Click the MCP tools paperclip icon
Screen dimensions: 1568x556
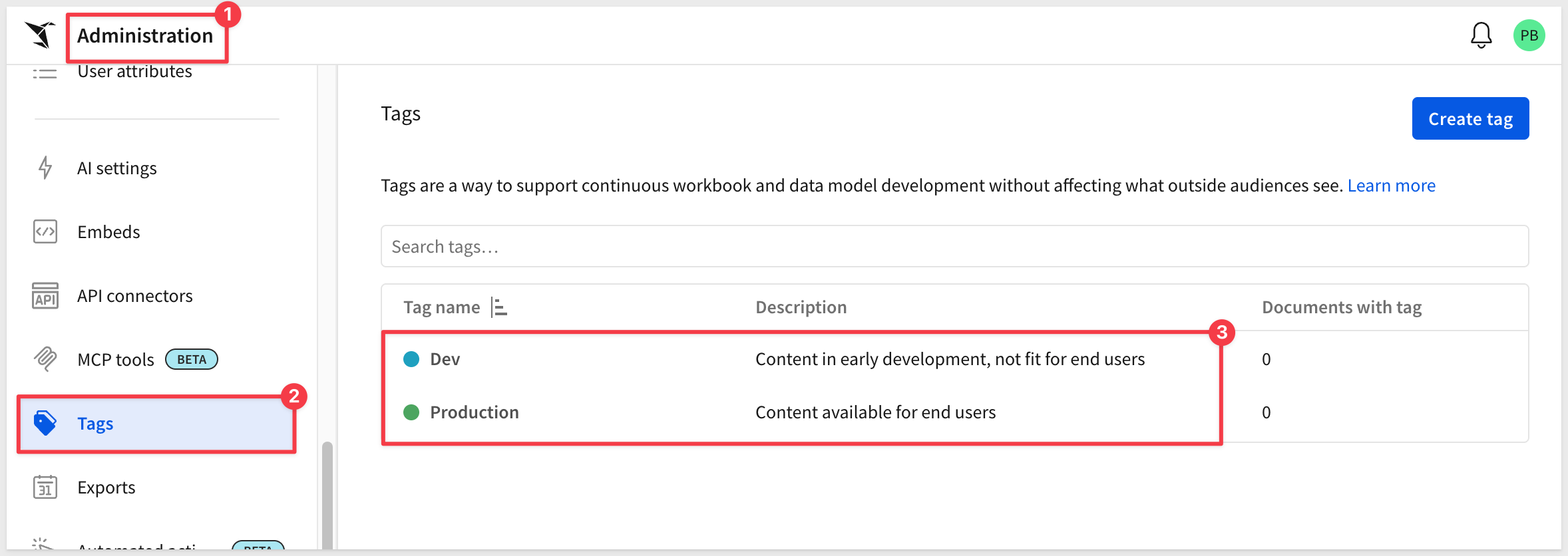[45, 359]
